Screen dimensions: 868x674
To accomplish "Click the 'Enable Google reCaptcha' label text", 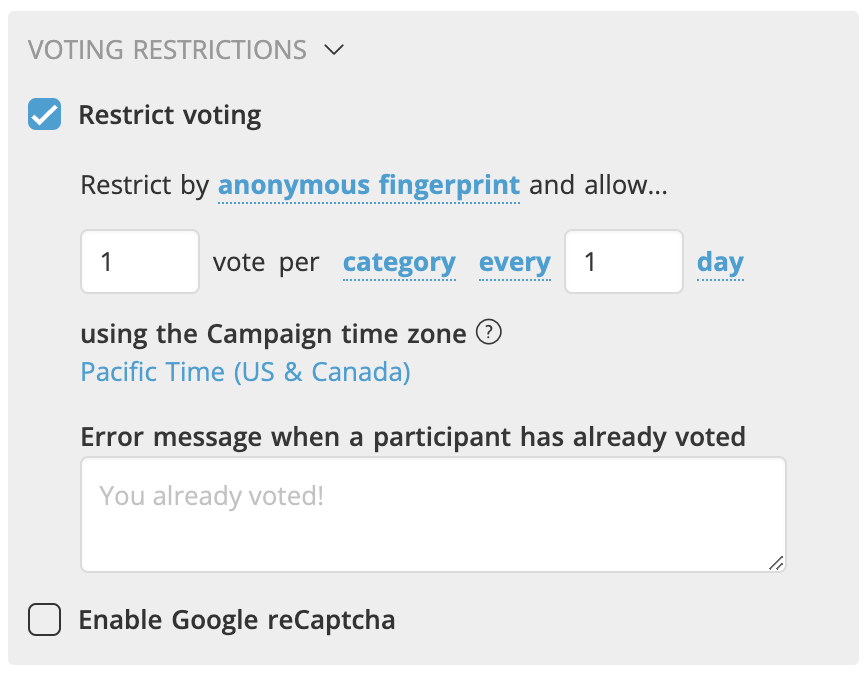I will tap(237, 620).
